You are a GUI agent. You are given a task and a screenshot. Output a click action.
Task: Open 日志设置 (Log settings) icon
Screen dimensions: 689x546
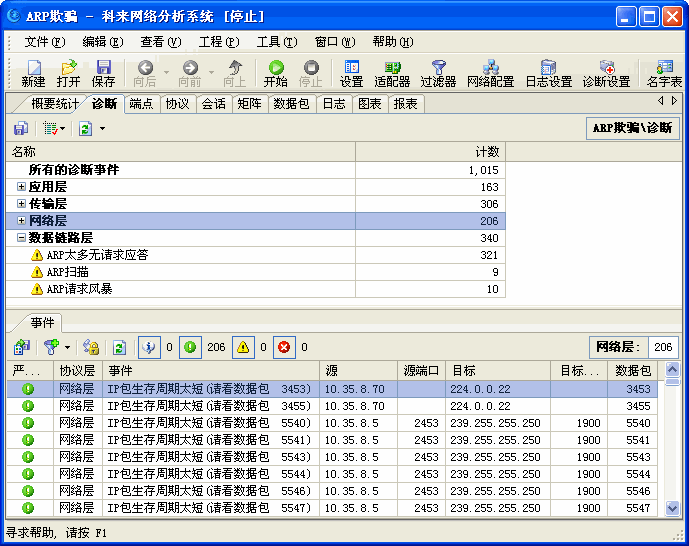(x=548, y=68)
